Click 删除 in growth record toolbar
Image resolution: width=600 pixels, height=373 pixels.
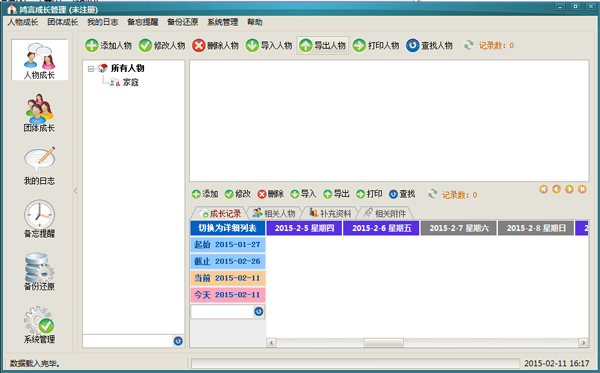271,194
